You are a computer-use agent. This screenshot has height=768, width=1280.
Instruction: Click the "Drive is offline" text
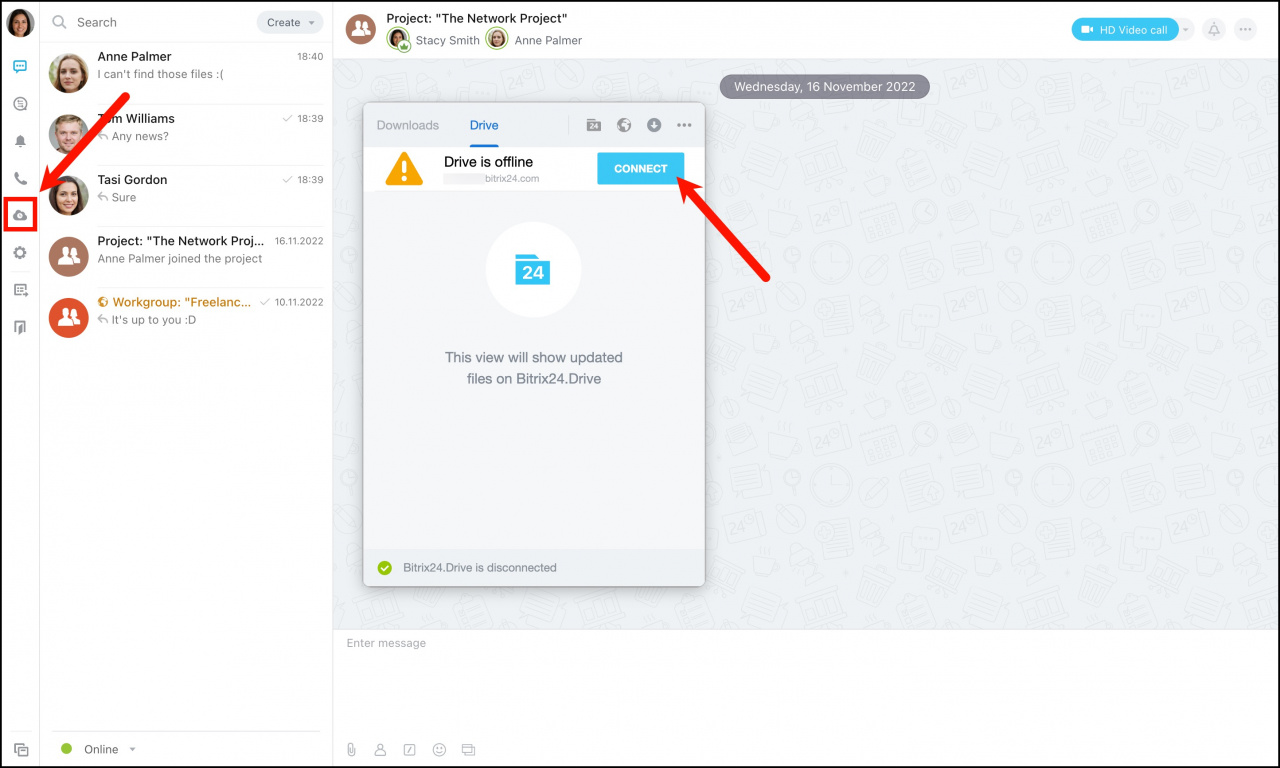point(488,162)
